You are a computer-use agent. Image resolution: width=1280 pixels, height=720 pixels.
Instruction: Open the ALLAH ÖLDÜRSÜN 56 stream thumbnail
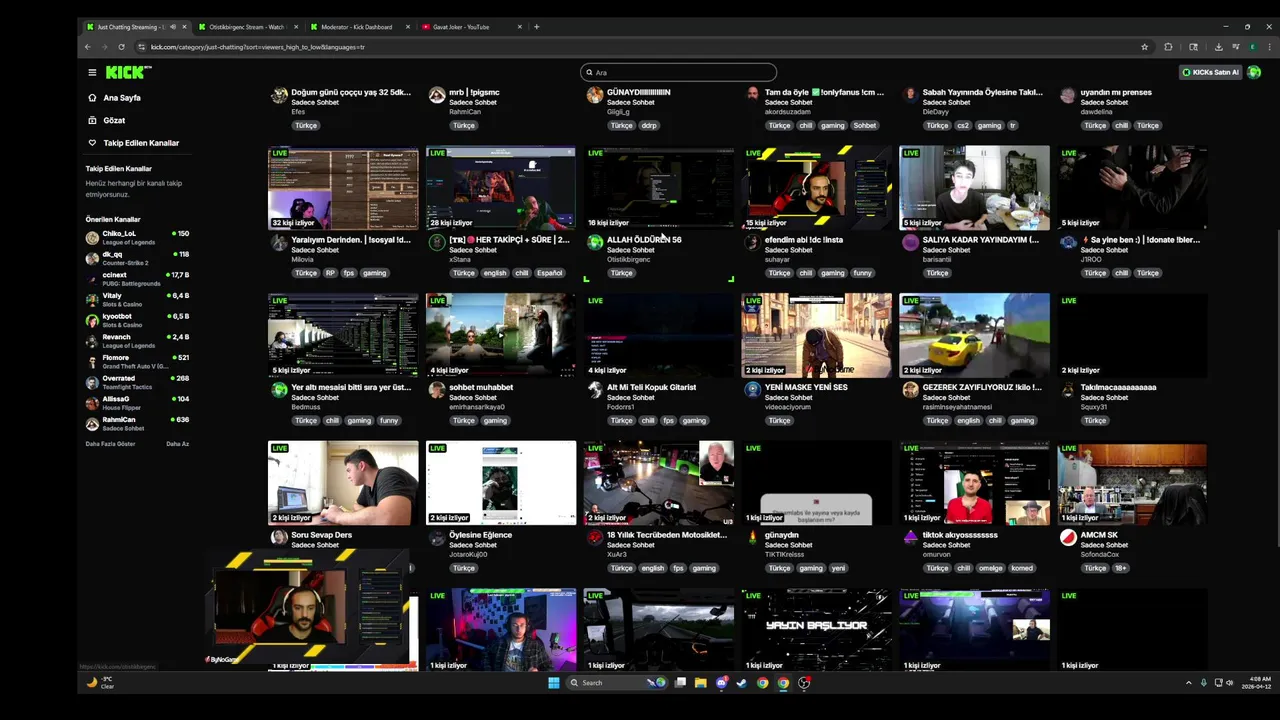point(659,188)
